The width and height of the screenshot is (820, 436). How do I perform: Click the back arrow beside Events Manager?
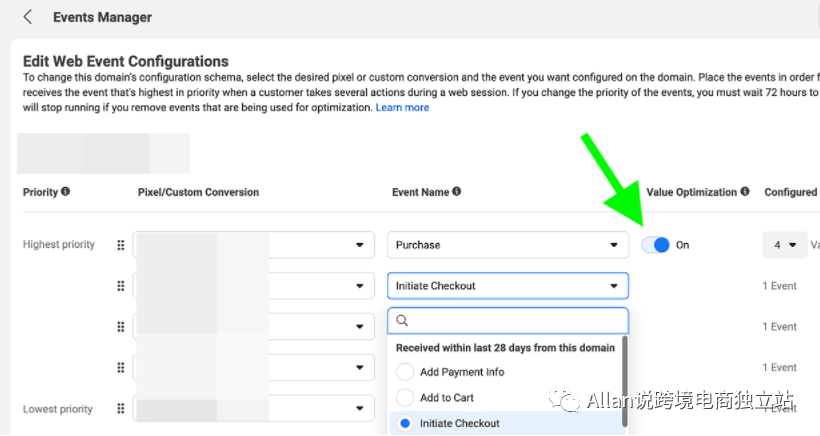(x=28, y=17)
